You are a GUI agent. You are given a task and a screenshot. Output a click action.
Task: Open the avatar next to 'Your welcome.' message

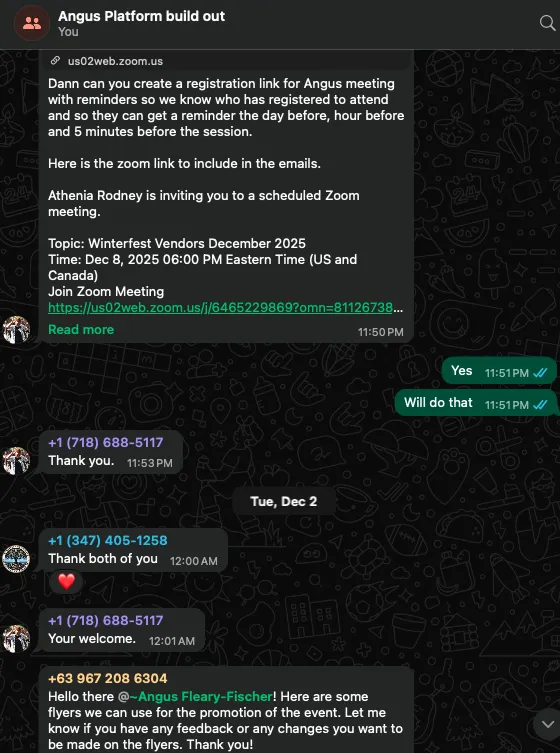click(x=16, y=638)
